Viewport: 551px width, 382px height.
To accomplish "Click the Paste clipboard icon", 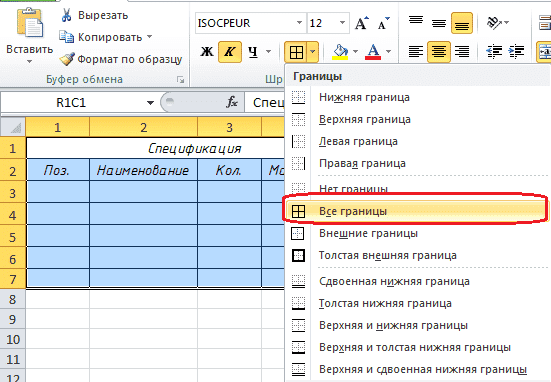I will [x=29, y=22].
